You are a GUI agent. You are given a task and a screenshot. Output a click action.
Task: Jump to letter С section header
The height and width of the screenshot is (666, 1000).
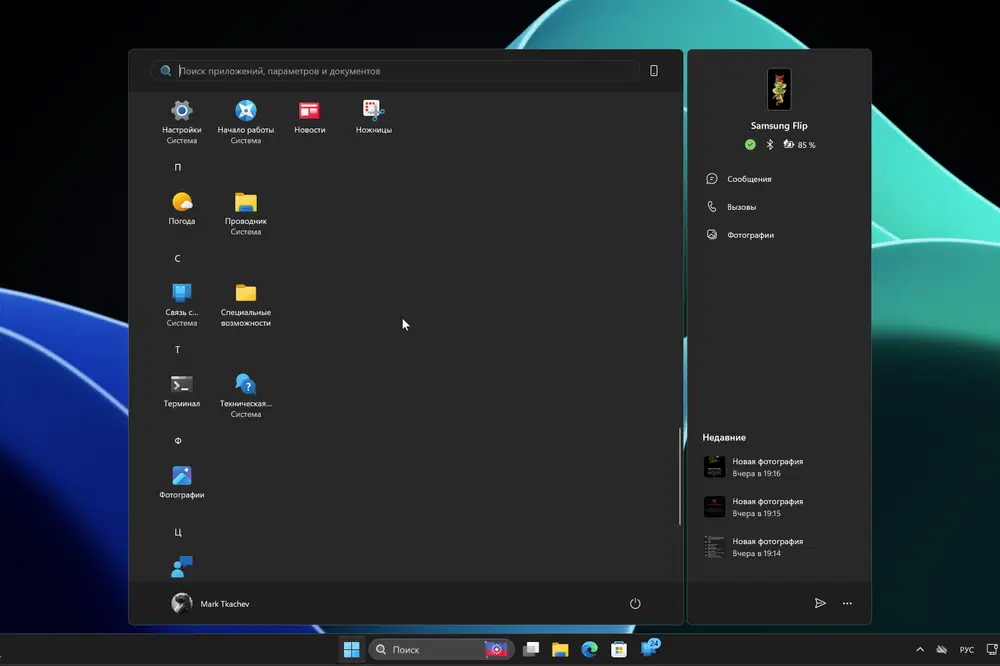[178, 258]
